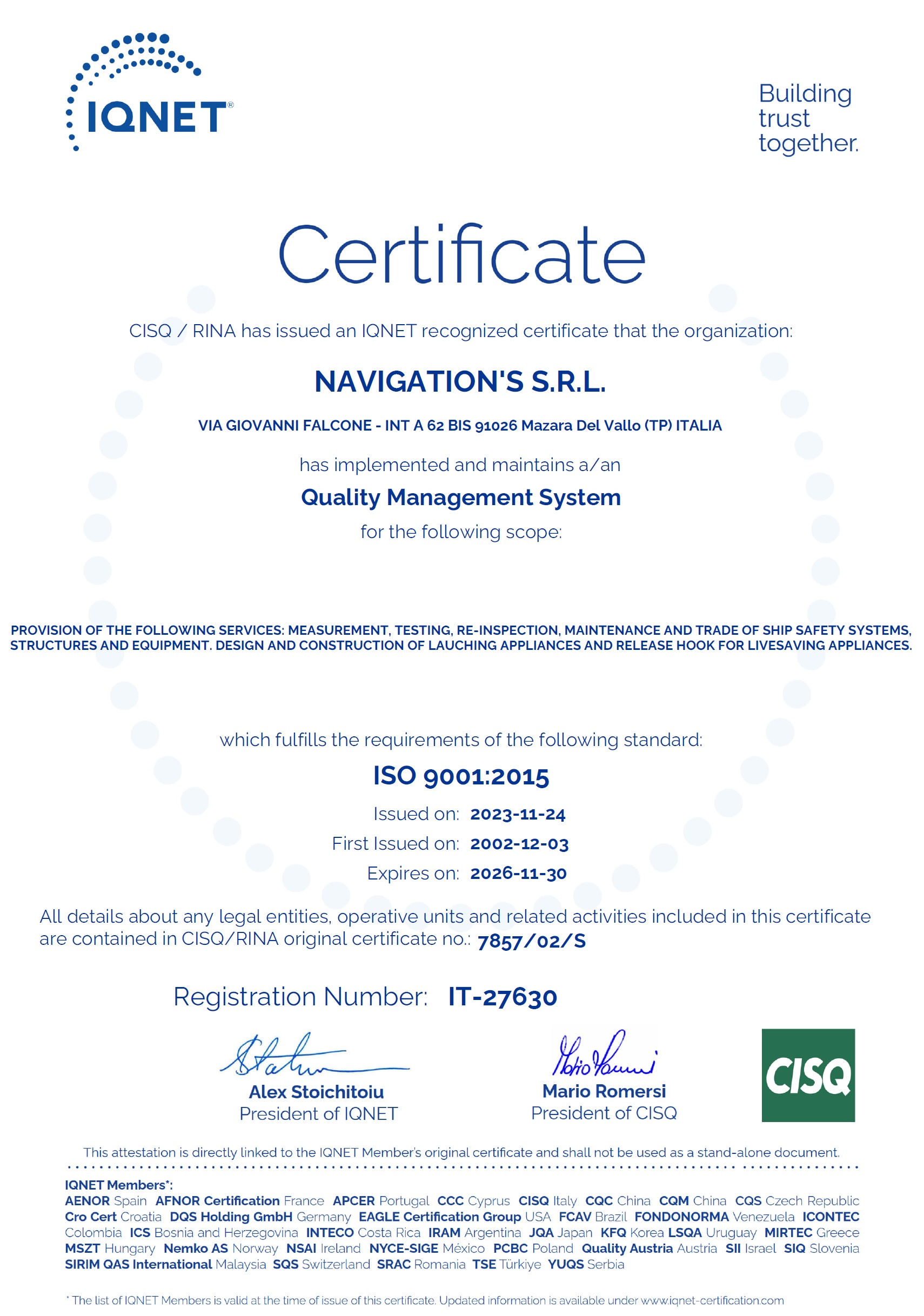Screen dimensions: 924x1316
Task: Click 'for the following scope:' line
Action: tap(461, 532)
